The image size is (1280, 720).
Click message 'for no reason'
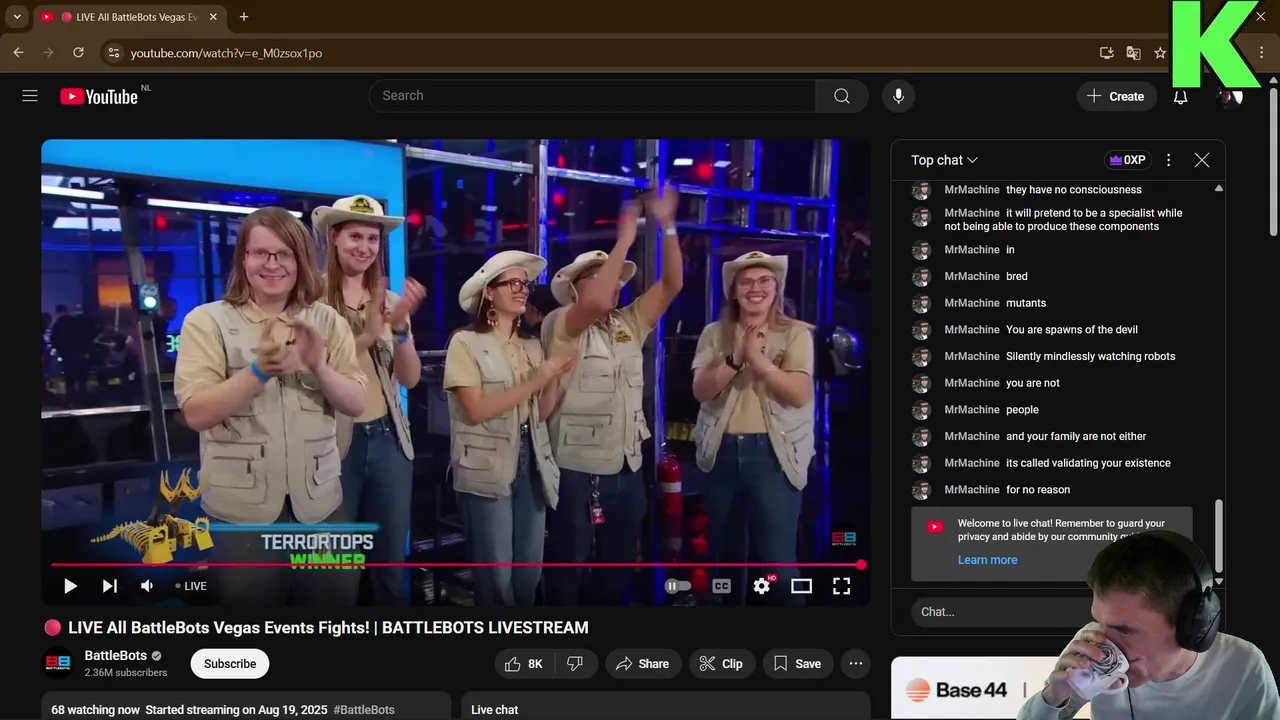point(1038,490)
